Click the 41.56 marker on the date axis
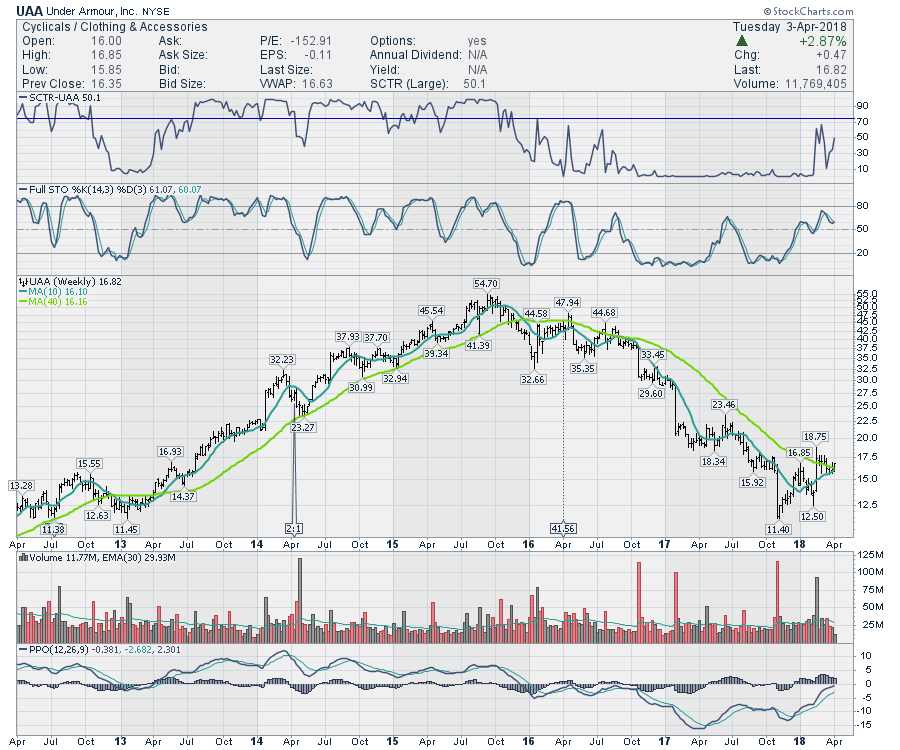 562,529
